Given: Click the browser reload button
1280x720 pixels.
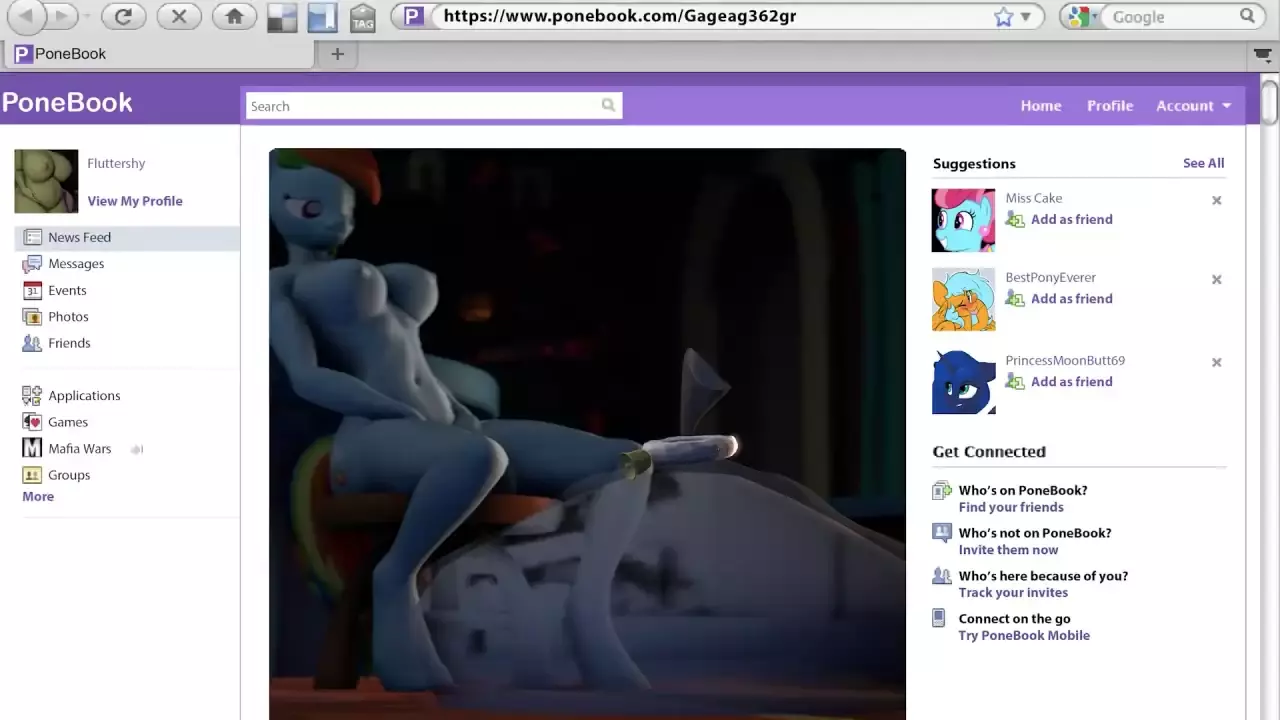Looking at the screenshot, I should click(x=123, y=17).
